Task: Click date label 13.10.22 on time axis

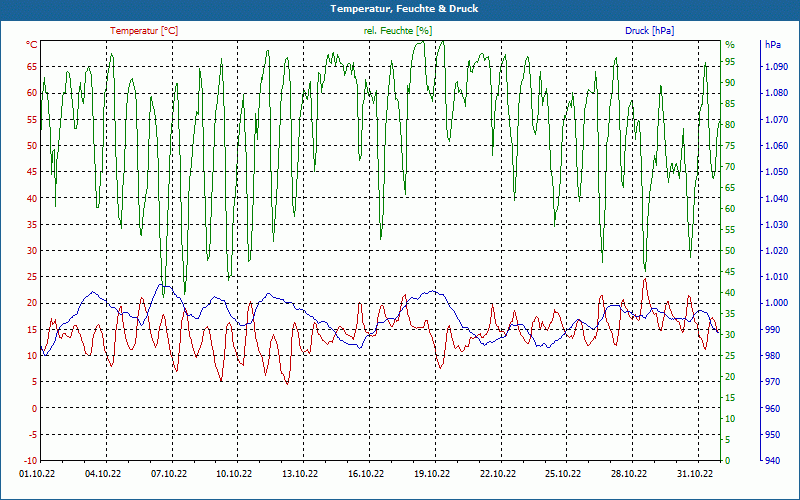Action: [300, 473]
